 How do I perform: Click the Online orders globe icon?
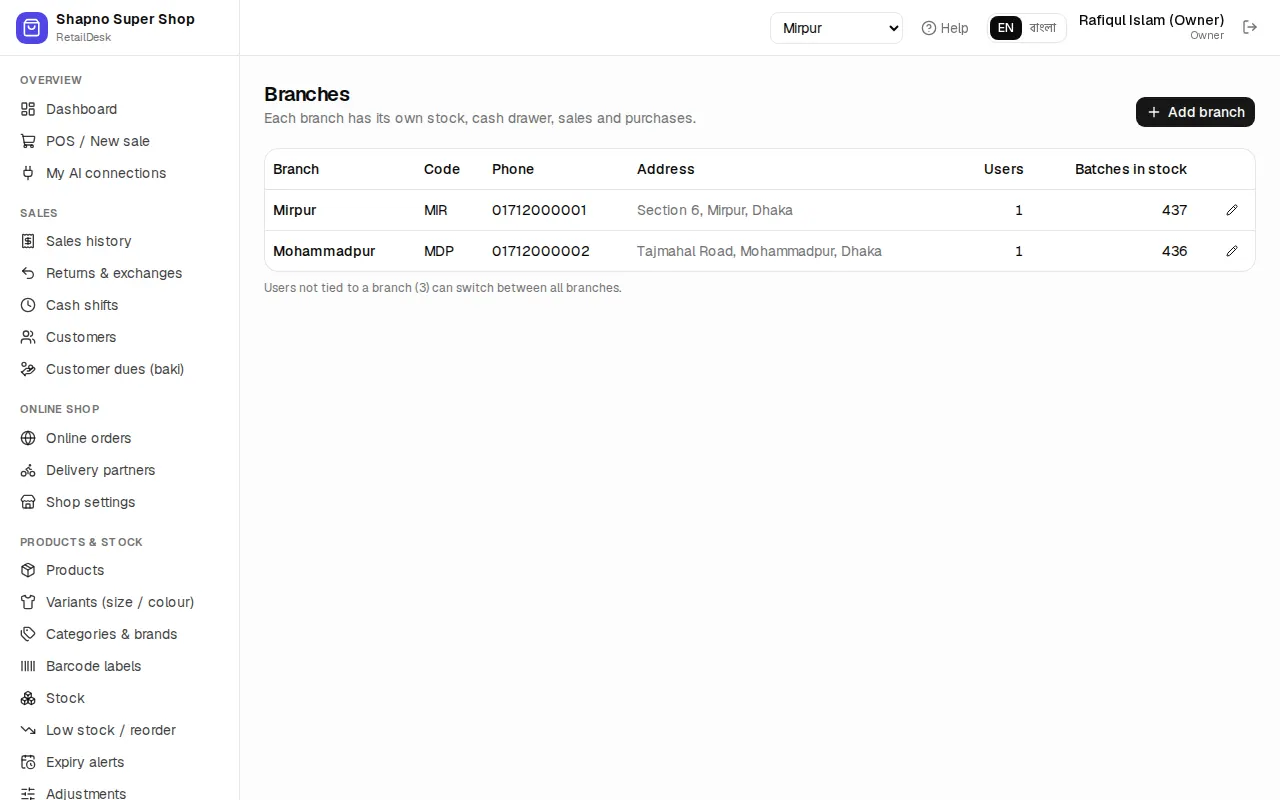[28, 438]
